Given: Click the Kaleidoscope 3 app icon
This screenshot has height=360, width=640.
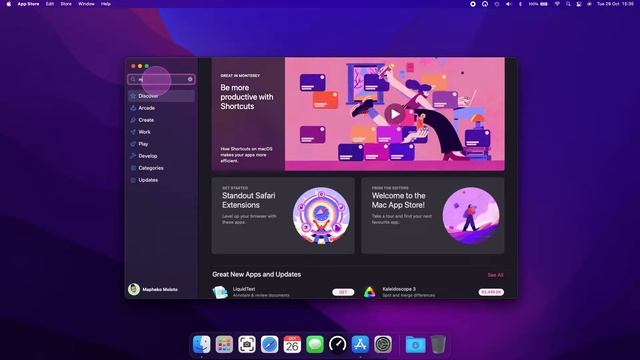Looking at the screenshot, I should [x=369, y=292].
